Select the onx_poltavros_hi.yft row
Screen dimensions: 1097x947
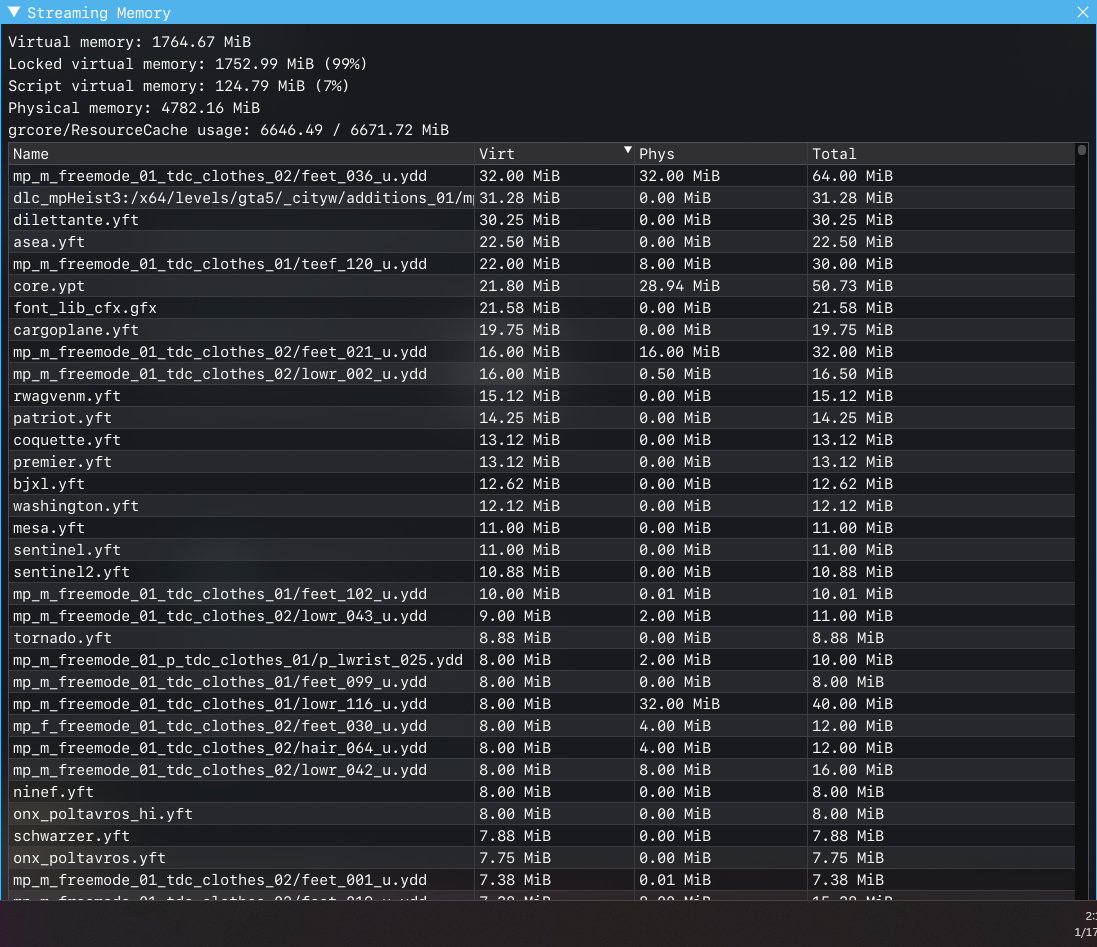pos(542,814)
